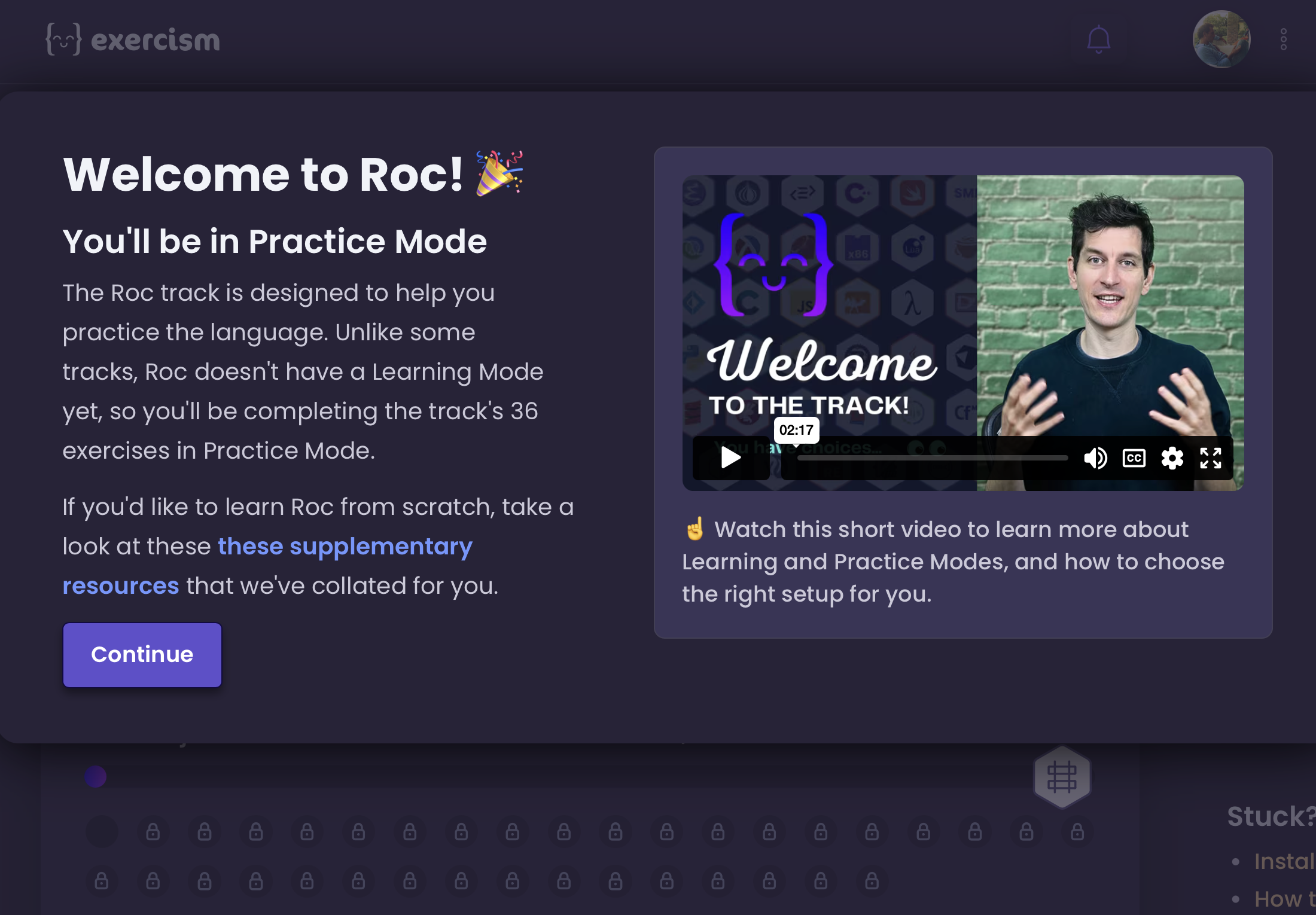Click the purple progress dot

(96, 777)
